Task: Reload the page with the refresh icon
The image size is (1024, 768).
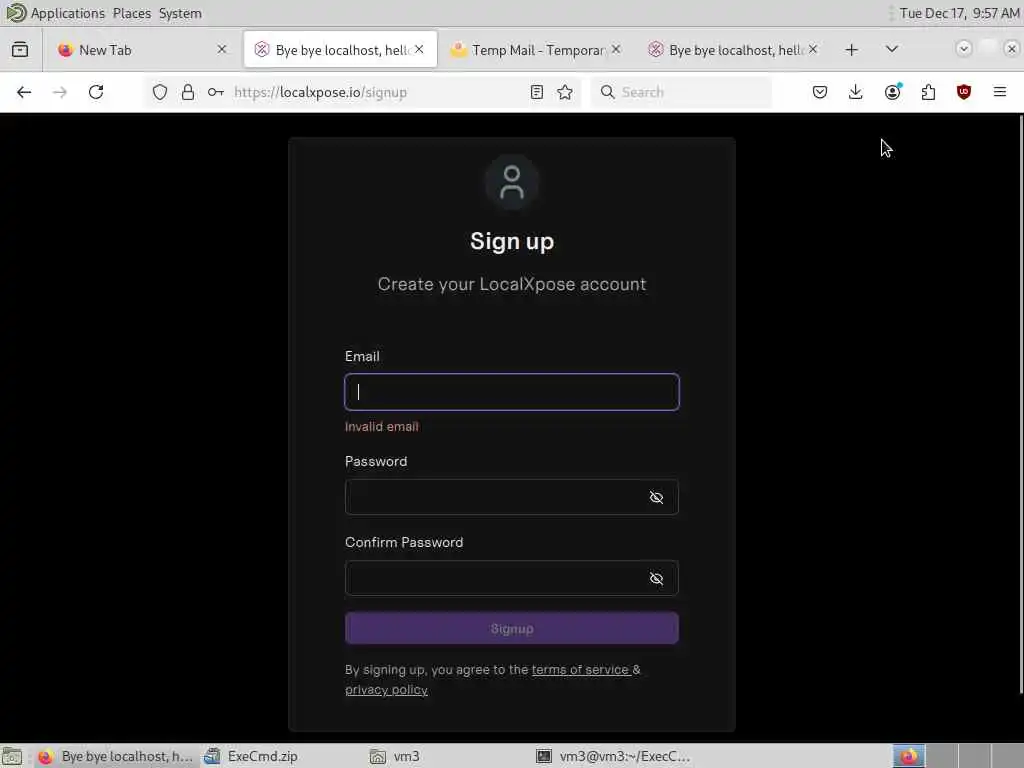Action: [96, 92]
